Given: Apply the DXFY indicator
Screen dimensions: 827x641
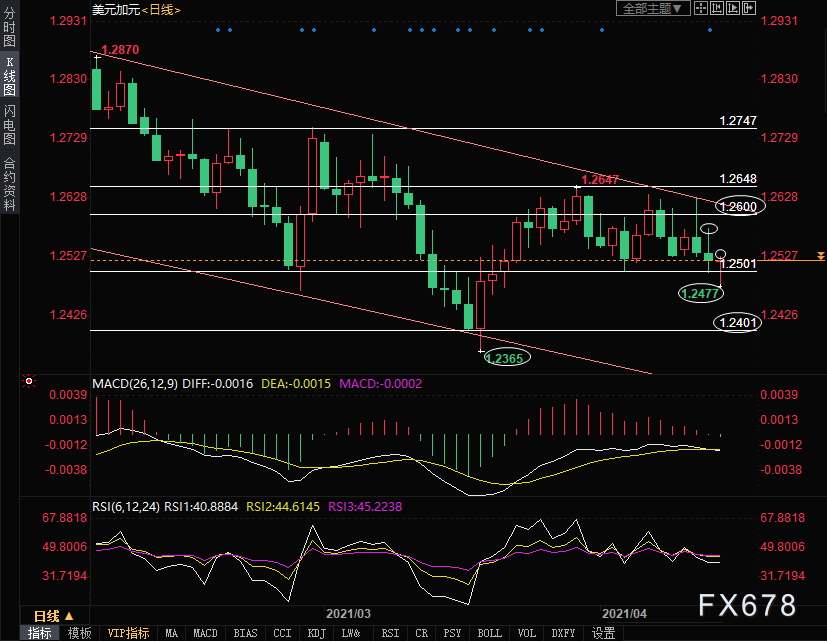Looking at the screenshot, I should (x=563, y=633).
